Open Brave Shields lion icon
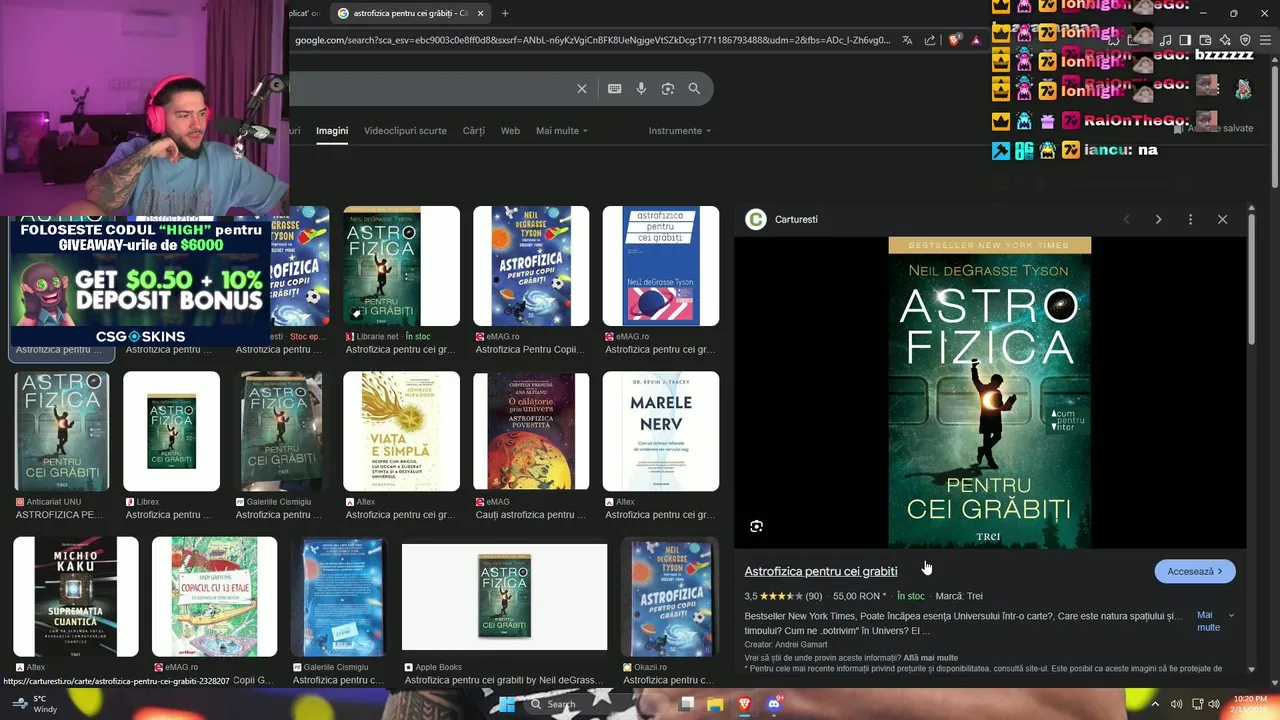The height and width of the screenshot is (720, 1280). point(954,40)
